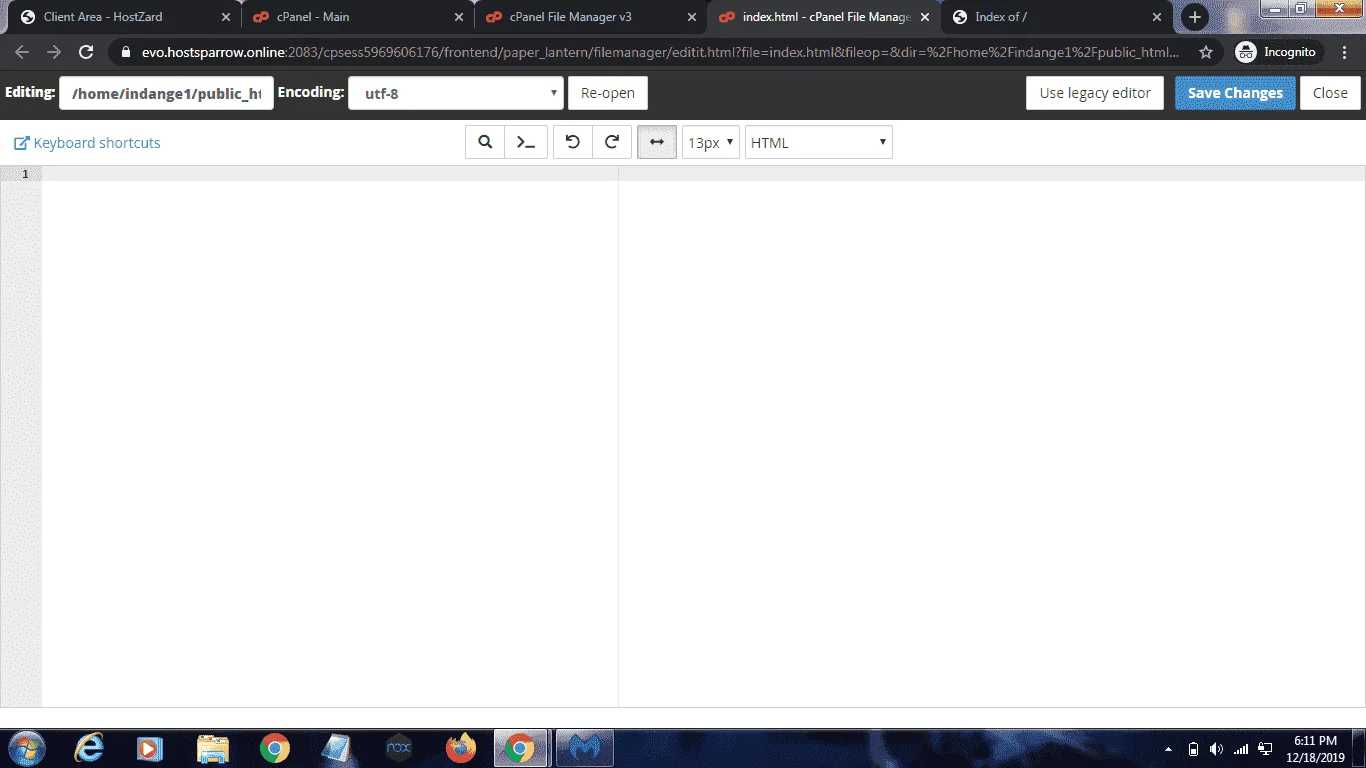The width and height of the screenshot is (1366, 768).
Task: Close the index.html editor tab
Action: click(x=924, y=17)
